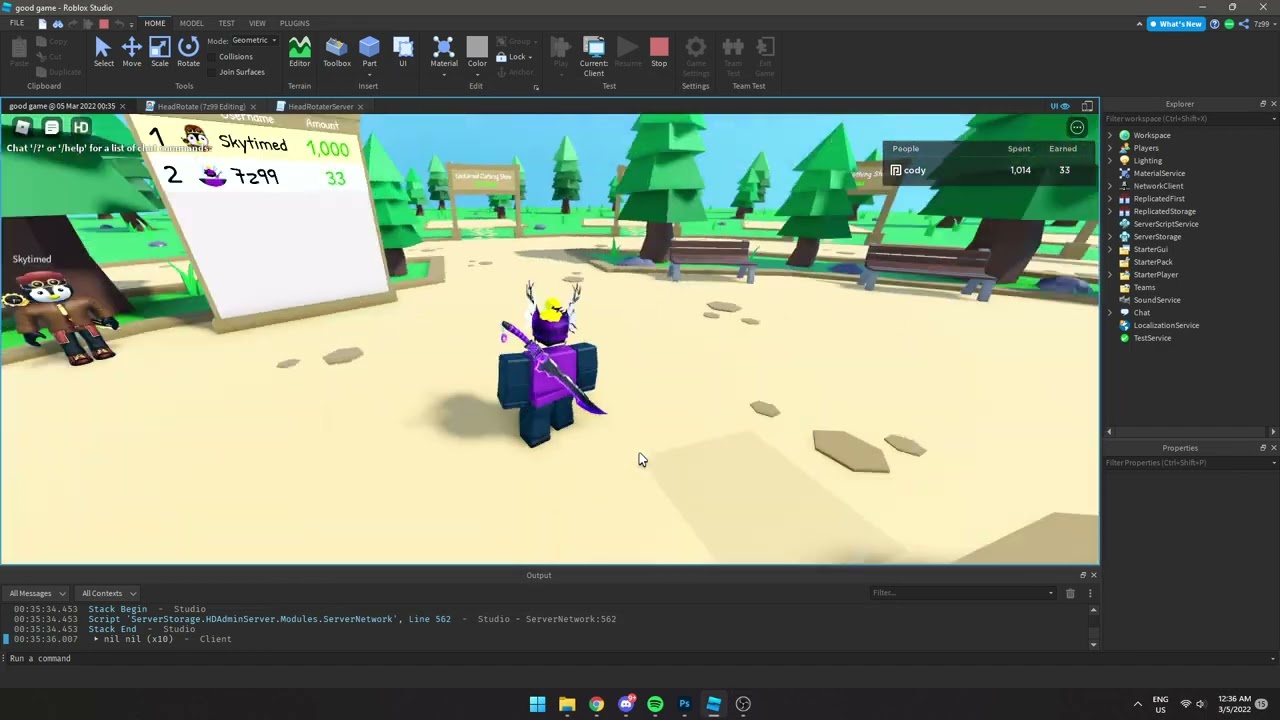Open the Lock dropdown
This screenshot has height=720, width=1280.
click(x=516, y=57)
